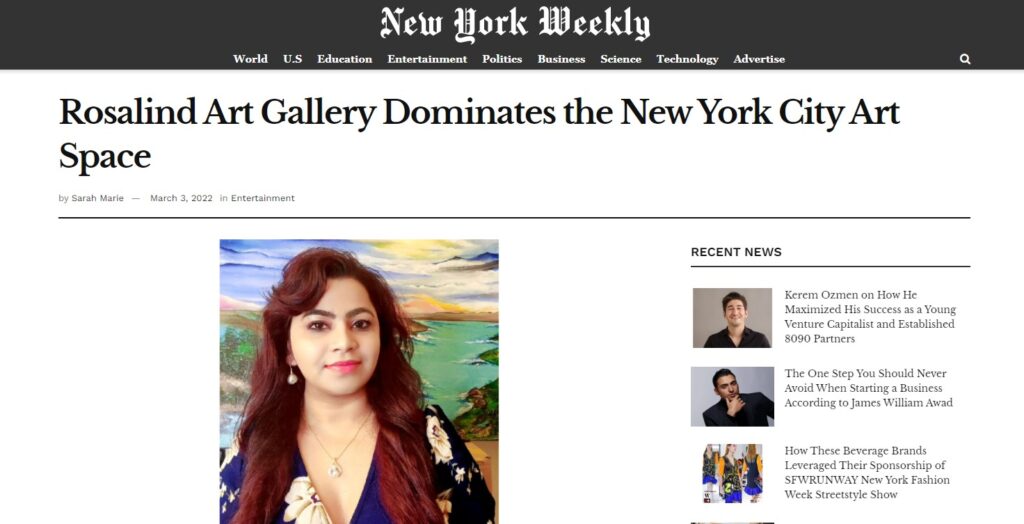Click the Kerem Ozmen thumbnail photo
Image resolution: width=1024 pixels, height=524 pixels.
pyautogui.click(x=732, y=318)
